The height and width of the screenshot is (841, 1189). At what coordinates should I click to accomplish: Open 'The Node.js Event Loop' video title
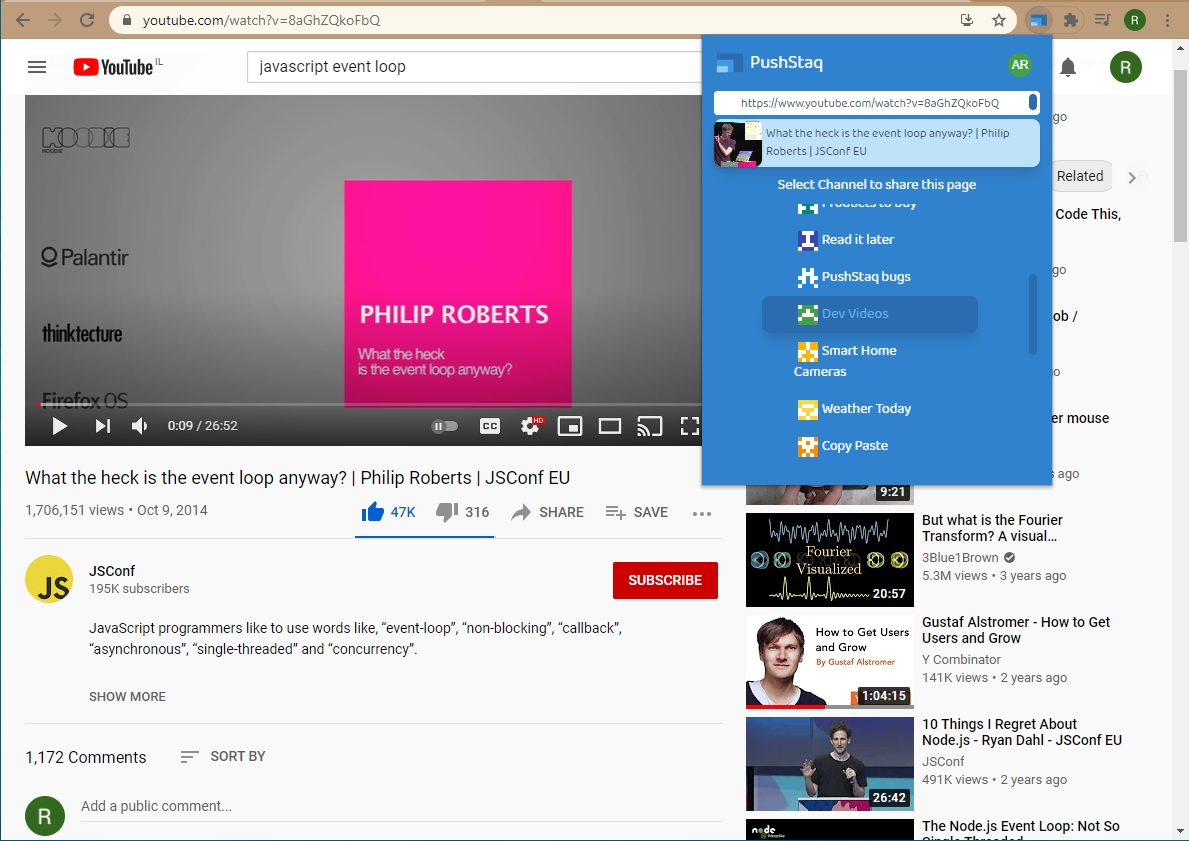(1021, 830)
